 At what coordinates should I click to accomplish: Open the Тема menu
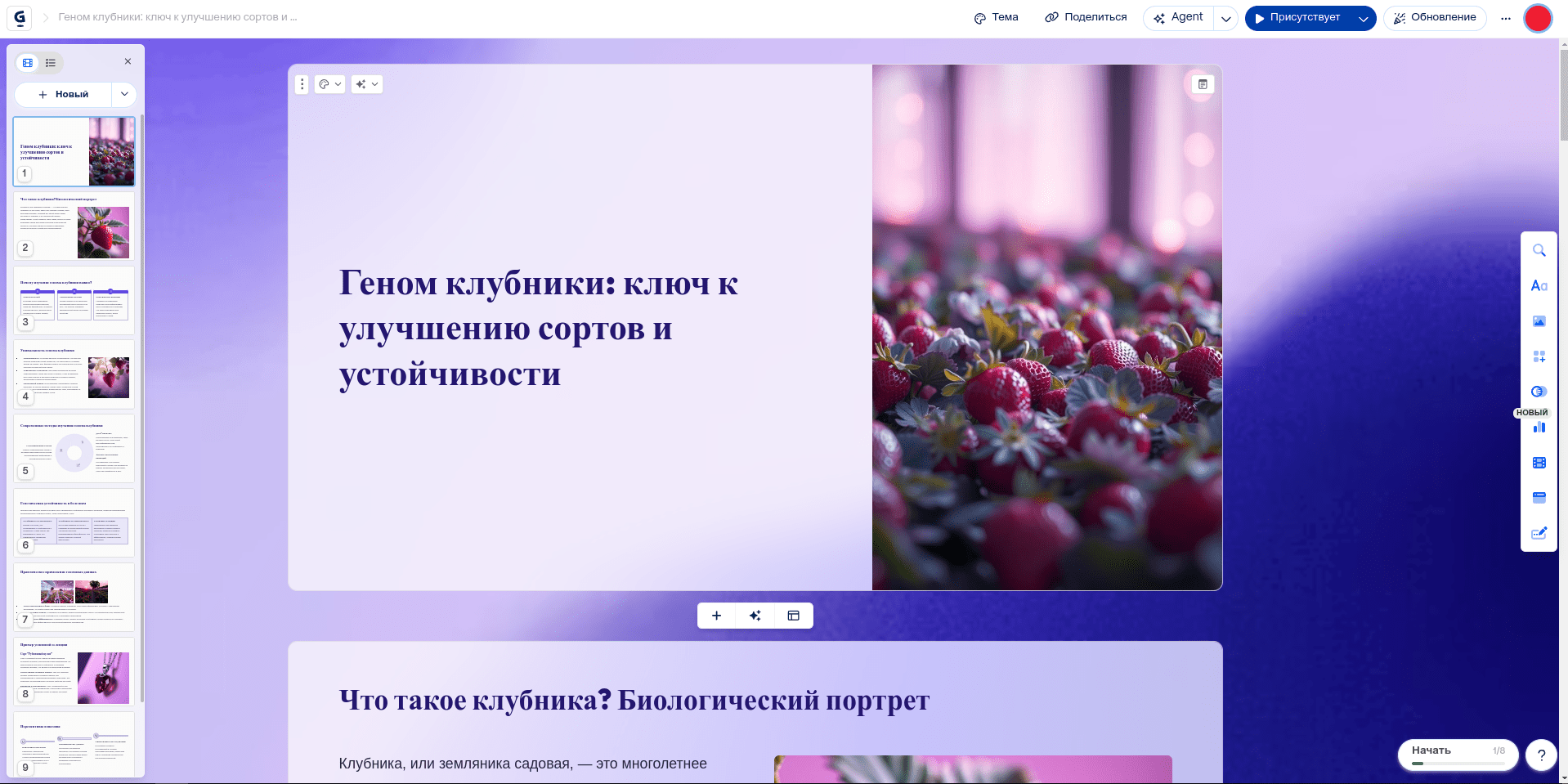996,17
